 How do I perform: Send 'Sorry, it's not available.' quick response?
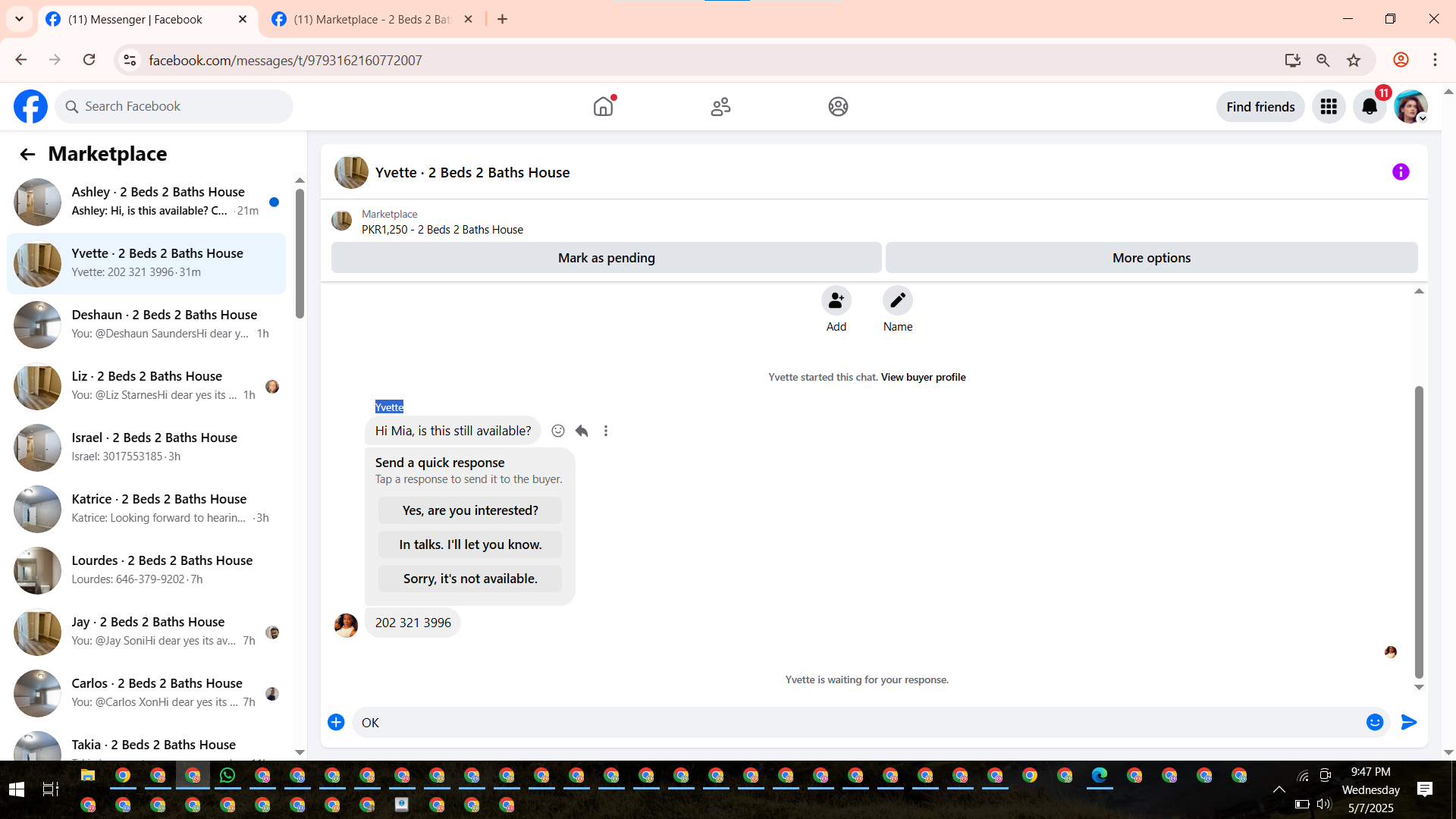pos(470,579)
